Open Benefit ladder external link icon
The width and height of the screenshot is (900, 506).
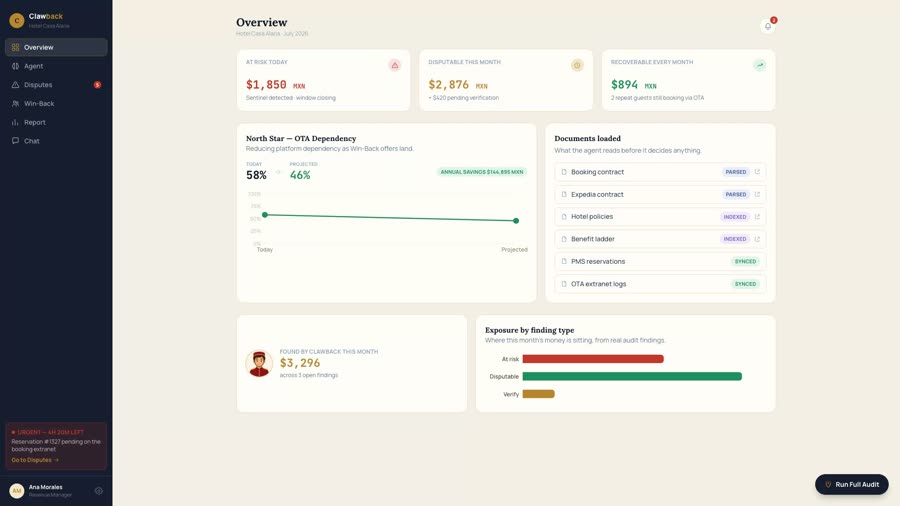(757, 239)
